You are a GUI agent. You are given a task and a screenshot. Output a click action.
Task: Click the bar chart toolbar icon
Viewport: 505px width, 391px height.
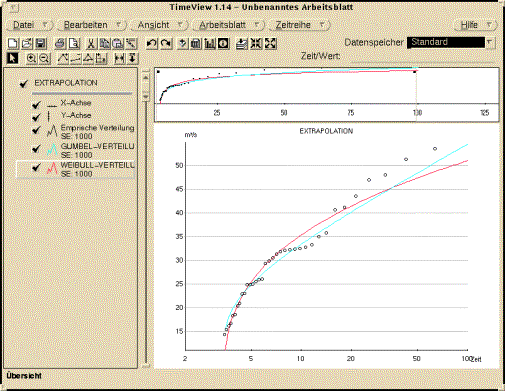tap(210, 44)
